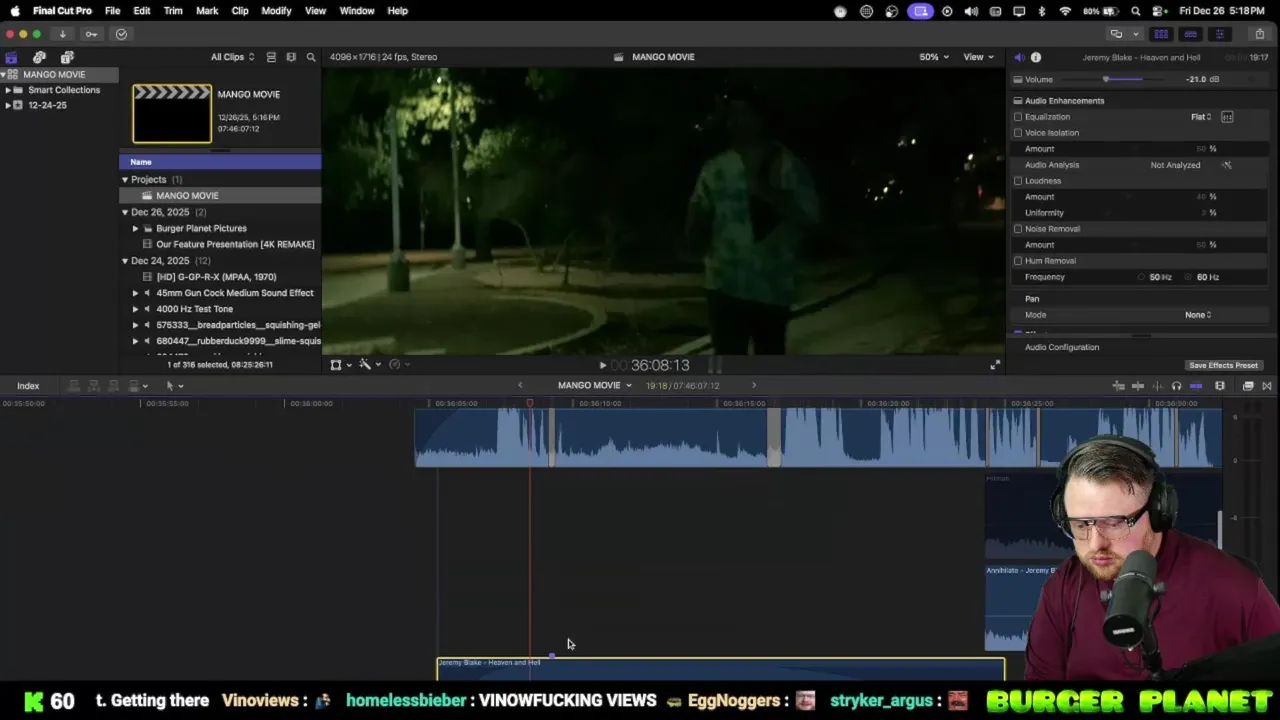Open the Photos and Audio sidebar

[39, 57]
